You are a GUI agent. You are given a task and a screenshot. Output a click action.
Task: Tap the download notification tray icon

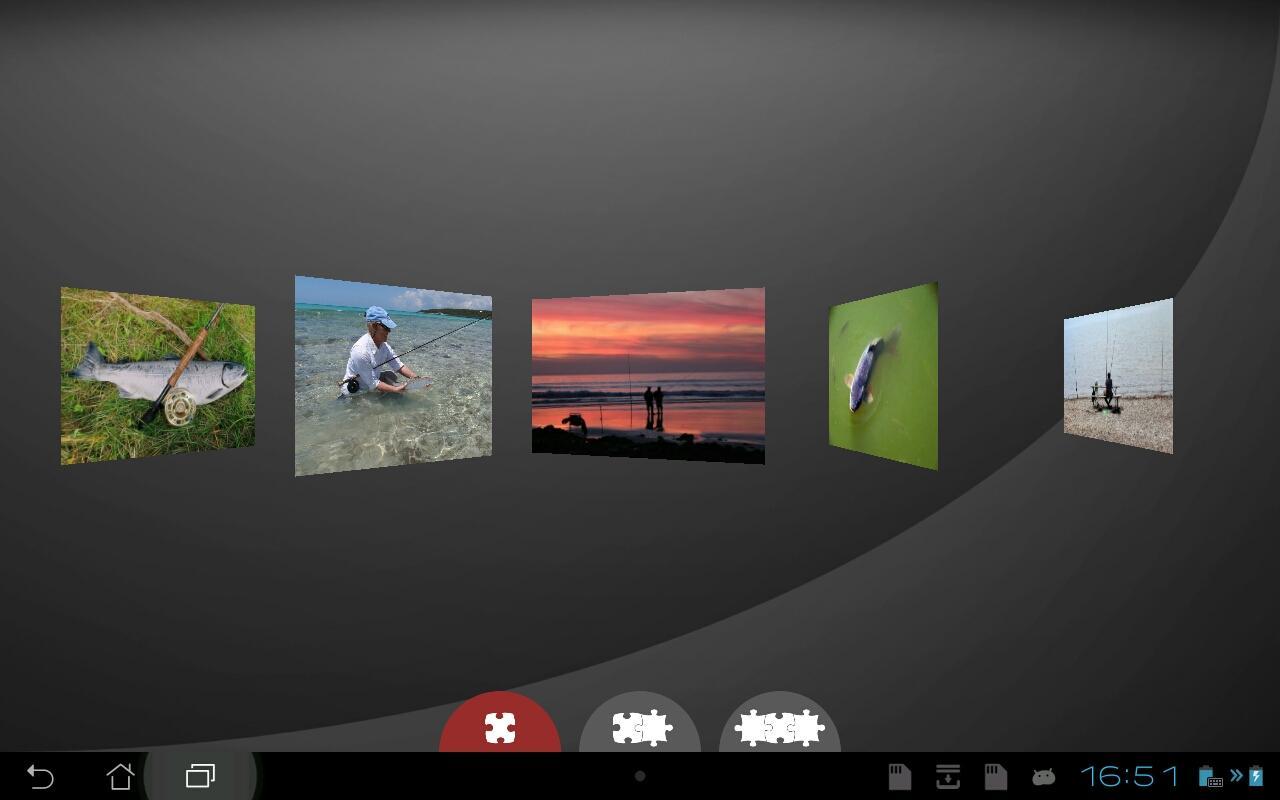[947, 776]
